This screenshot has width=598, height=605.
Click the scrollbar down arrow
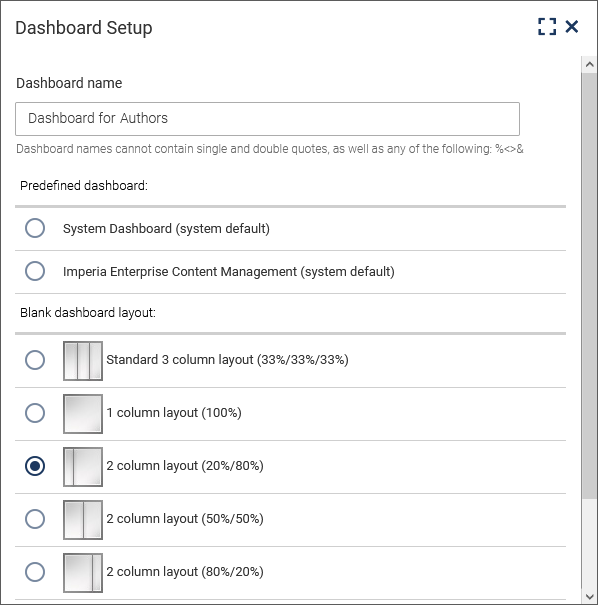[x=589, y=597]
